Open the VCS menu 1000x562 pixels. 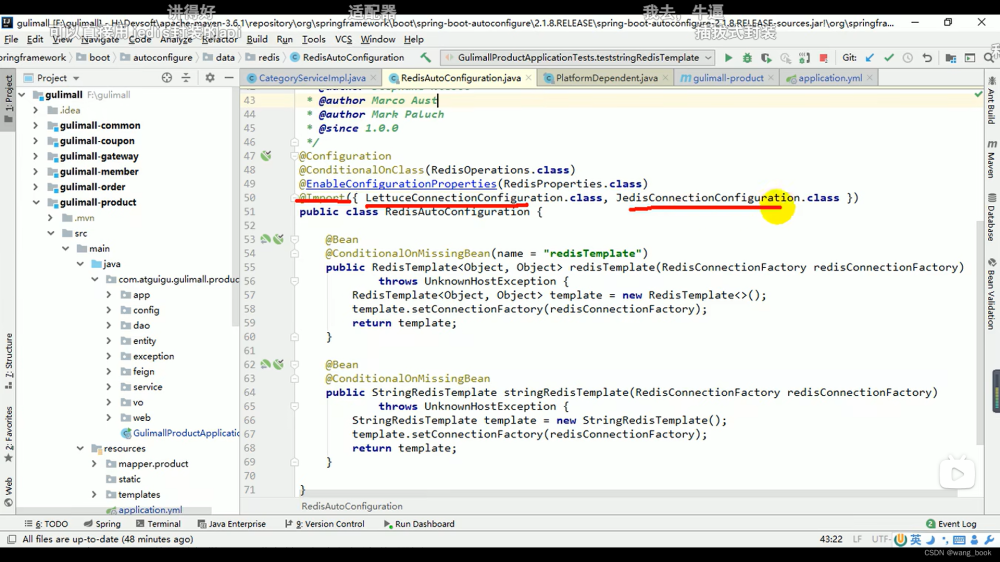coord(343,39)
